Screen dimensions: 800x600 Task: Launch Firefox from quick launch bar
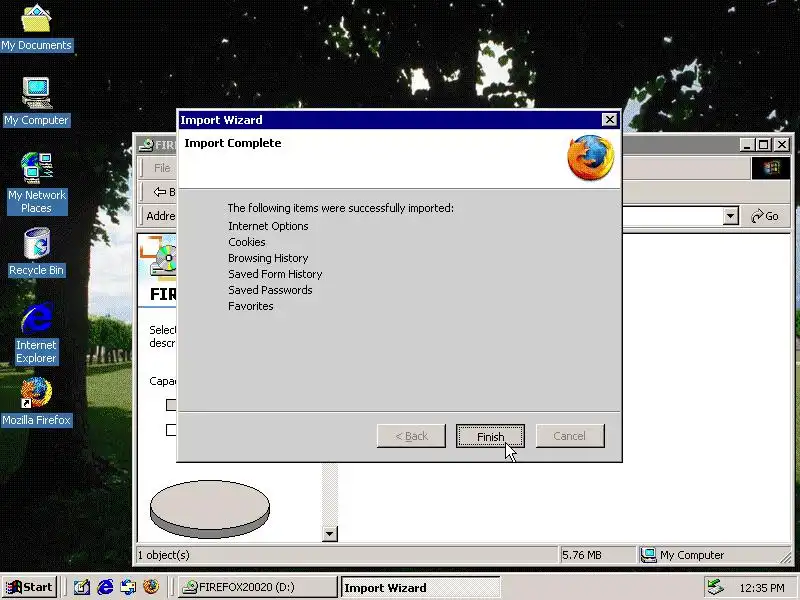pyautogui.click(x=151, y=587)
